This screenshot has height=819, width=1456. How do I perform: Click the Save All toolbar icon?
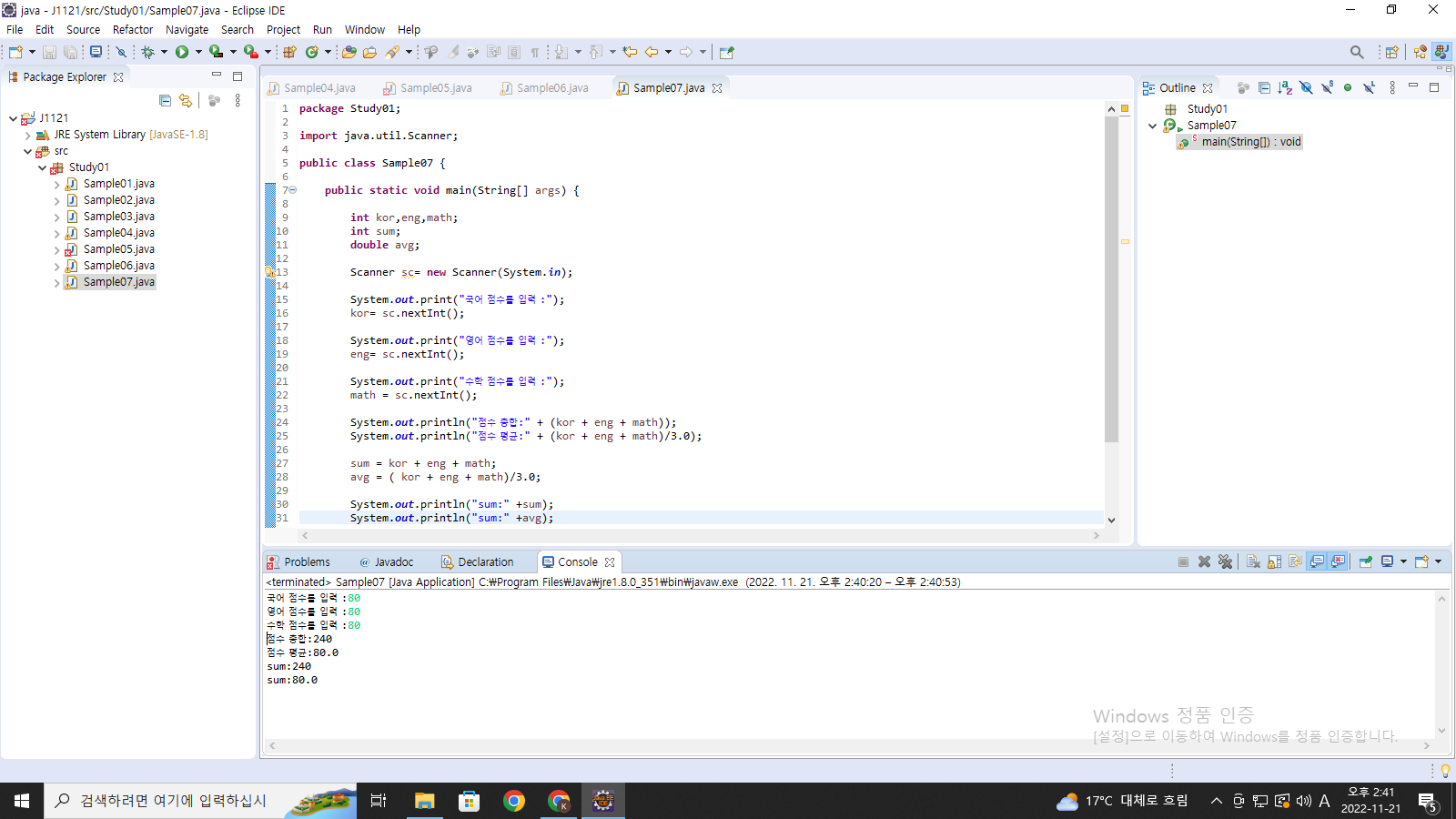tap(70, 52)
